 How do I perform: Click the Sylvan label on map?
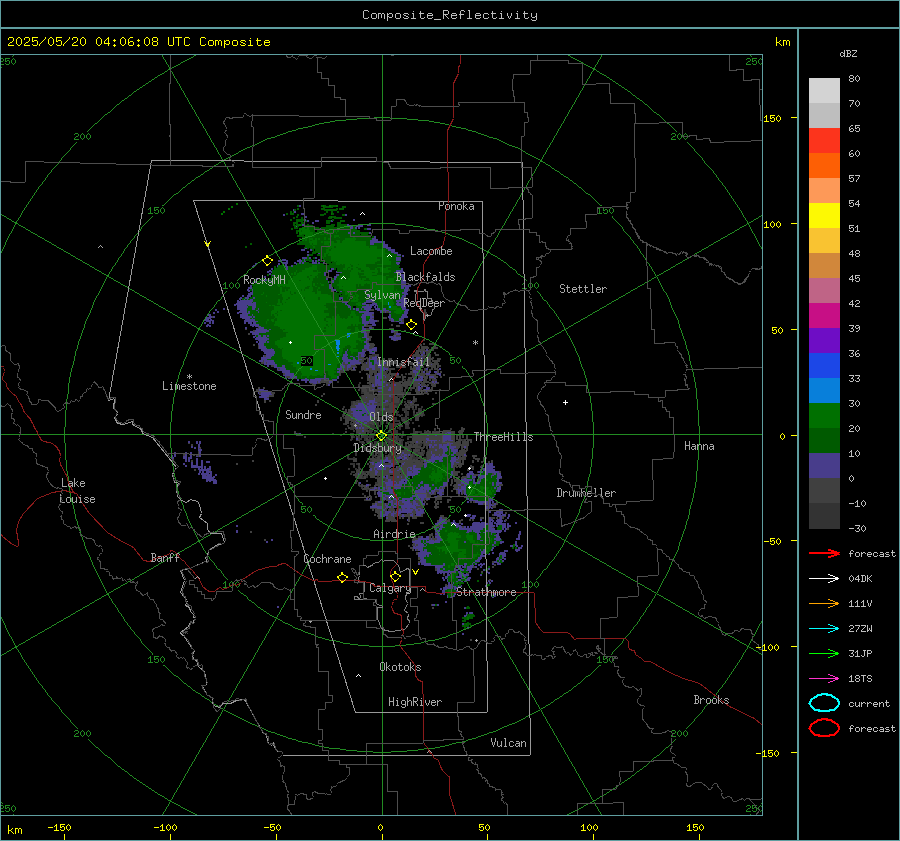(382, 295)
